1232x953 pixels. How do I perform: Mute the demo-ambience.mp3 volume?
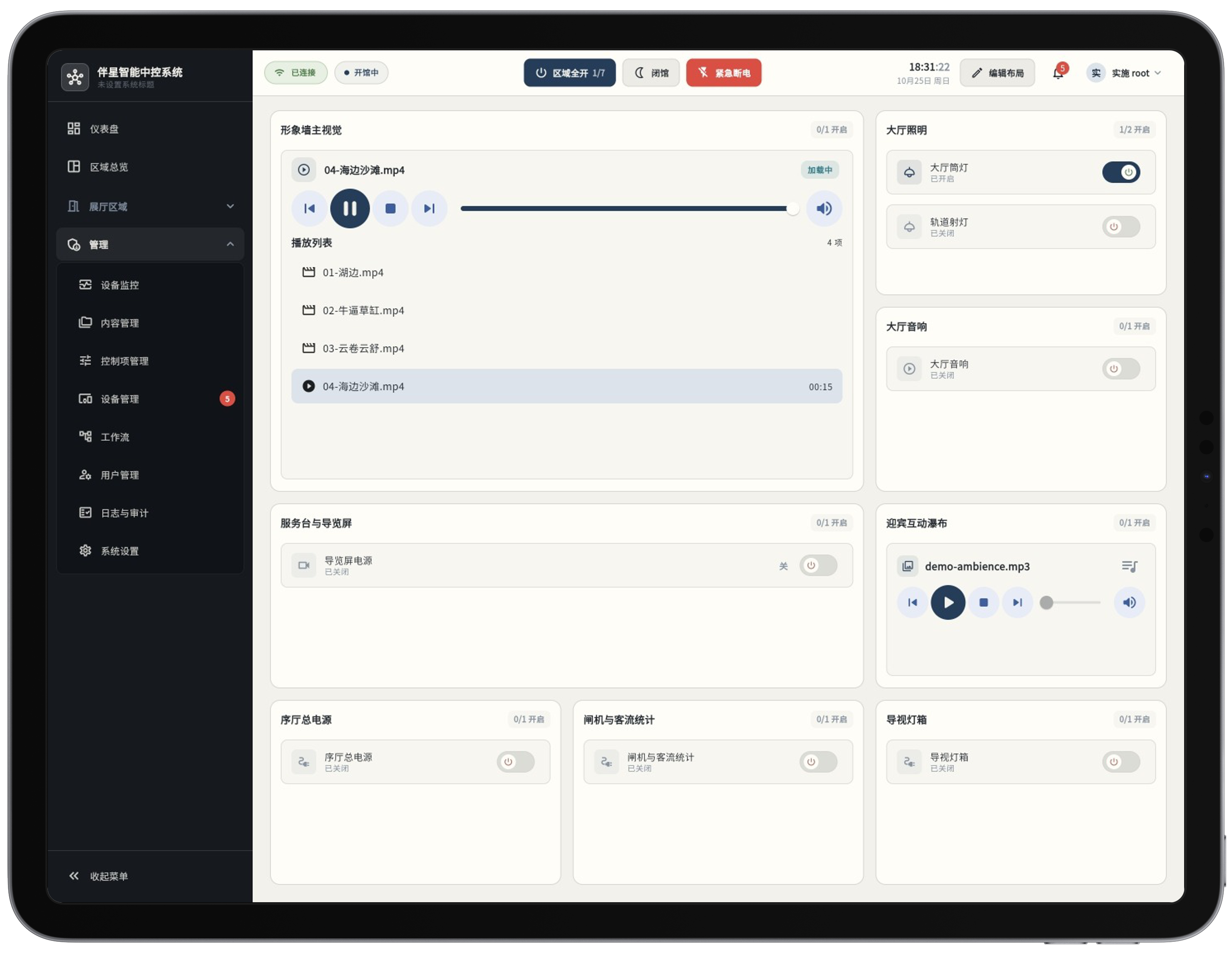click(x=1129, y=602)
